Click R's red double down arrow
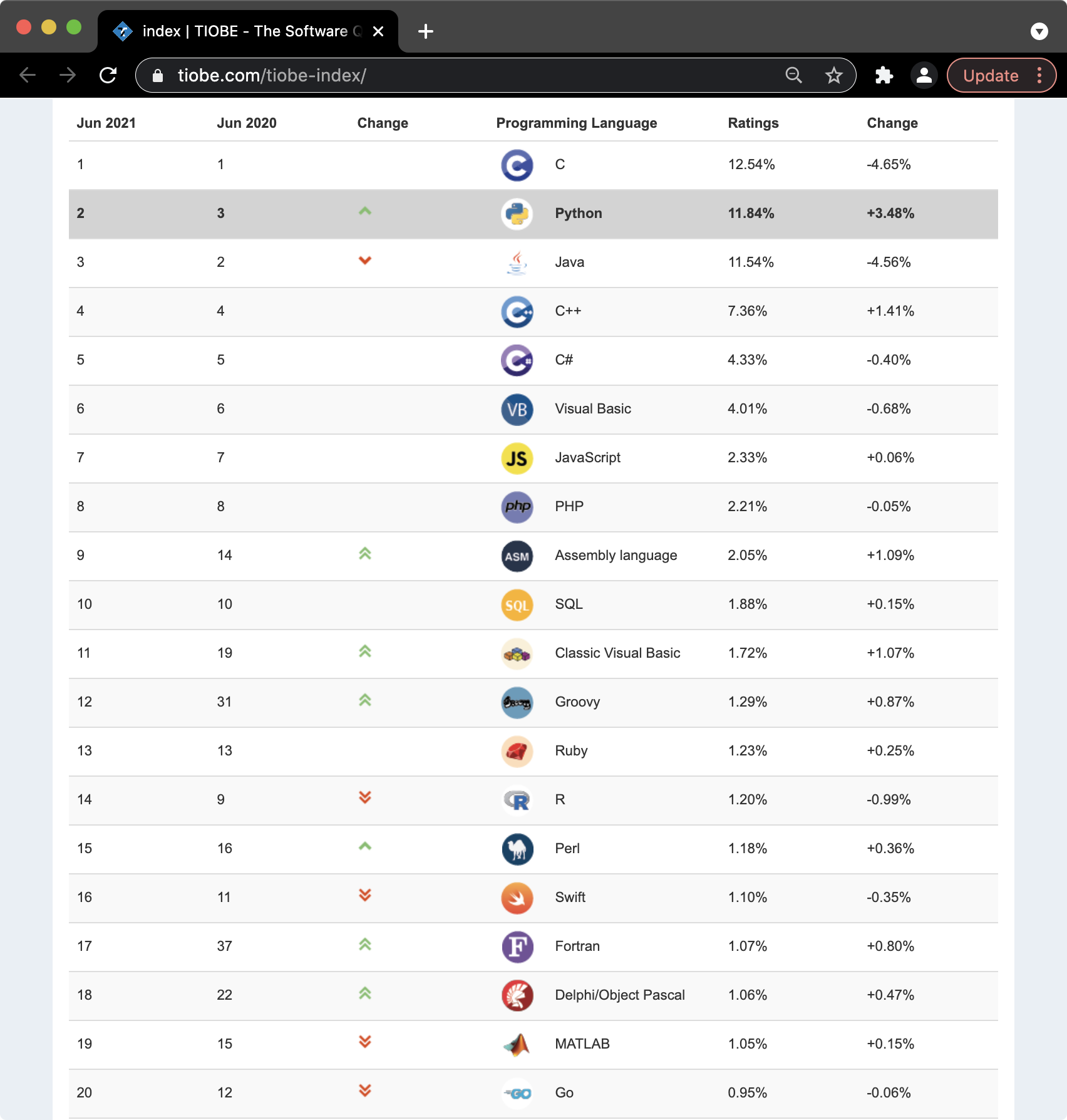 coord(365,797)
